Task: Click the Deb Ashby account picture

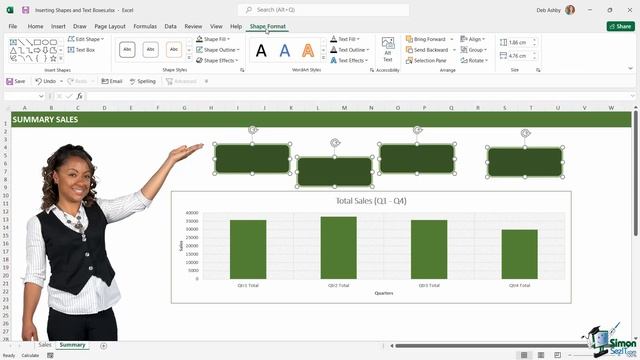Action: [570, 10]
